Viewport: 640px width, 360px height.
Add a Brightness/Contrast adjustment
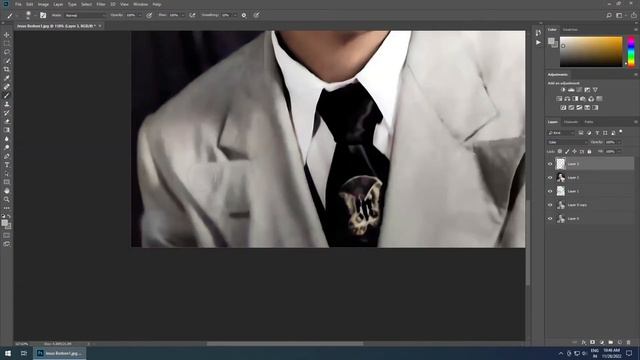pyautogui.click(x=563, y=90)
